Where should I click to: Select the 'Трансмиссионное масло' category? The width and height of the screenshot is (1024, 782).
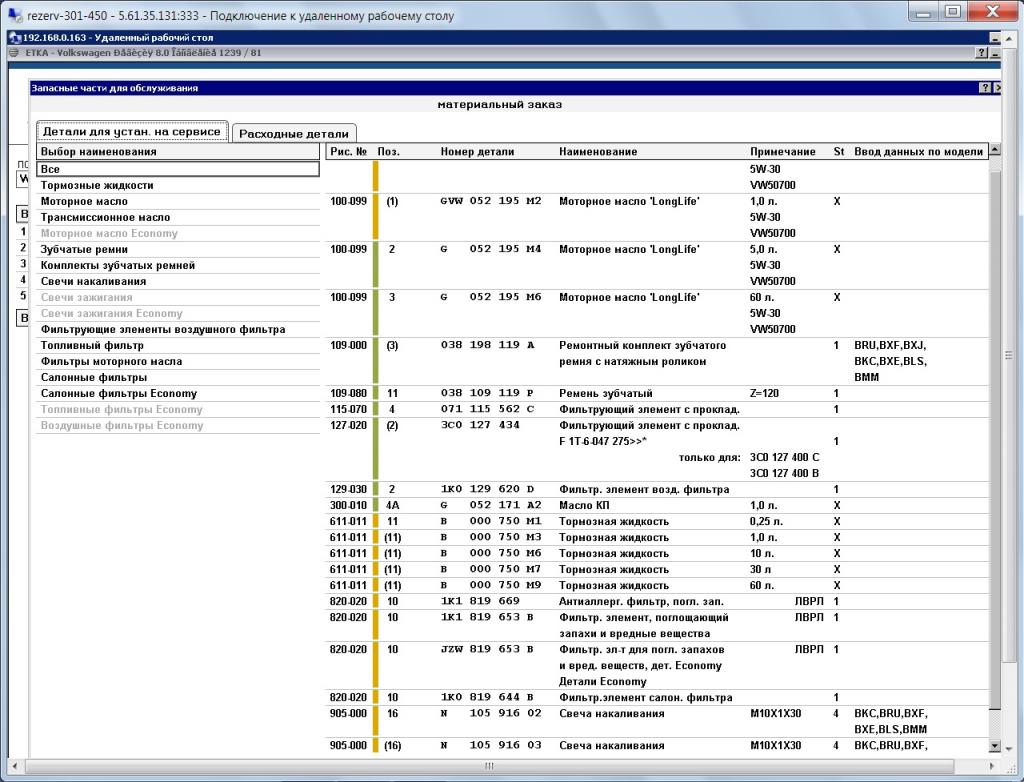(178, 217)
